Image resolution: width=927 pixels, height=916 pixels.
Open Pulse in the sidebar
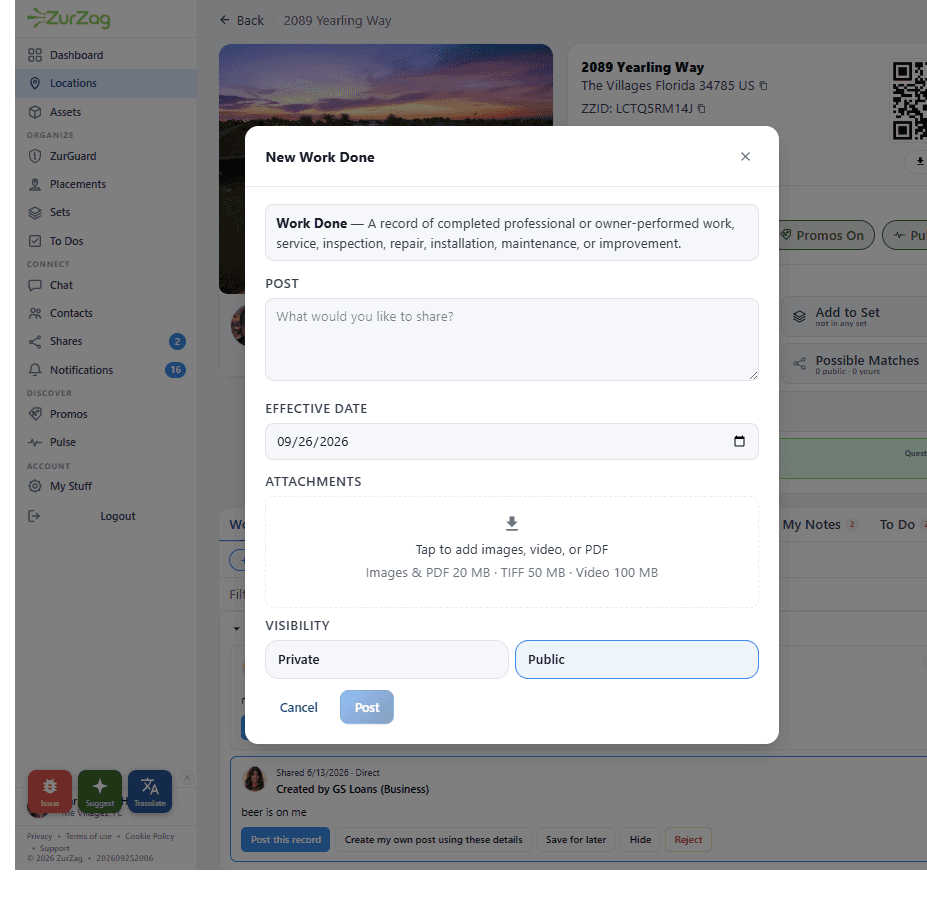point(106,442)
